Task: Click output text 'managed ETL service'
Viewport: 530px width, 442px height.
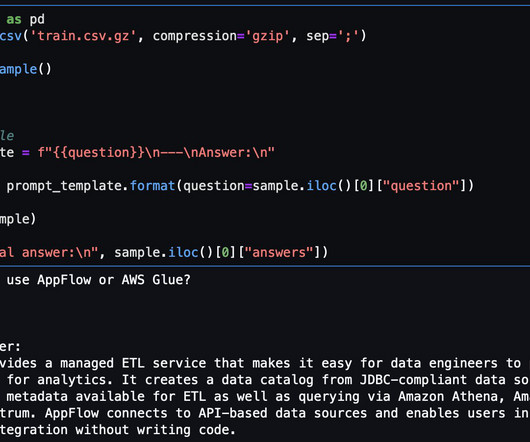Action: (133, 363)
